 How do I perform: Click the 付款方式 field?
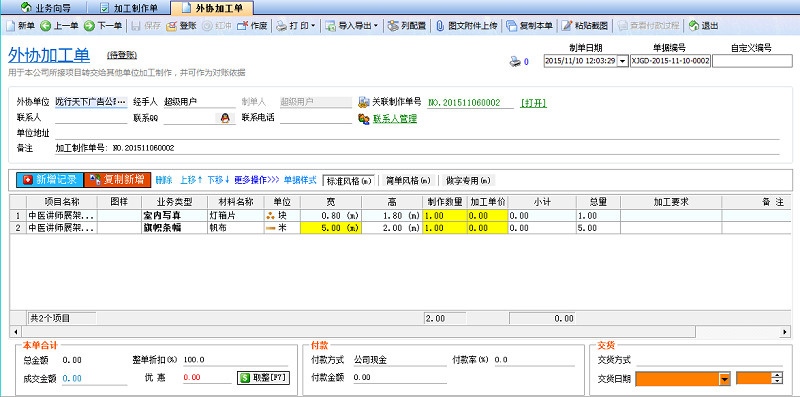click(400, 360)
